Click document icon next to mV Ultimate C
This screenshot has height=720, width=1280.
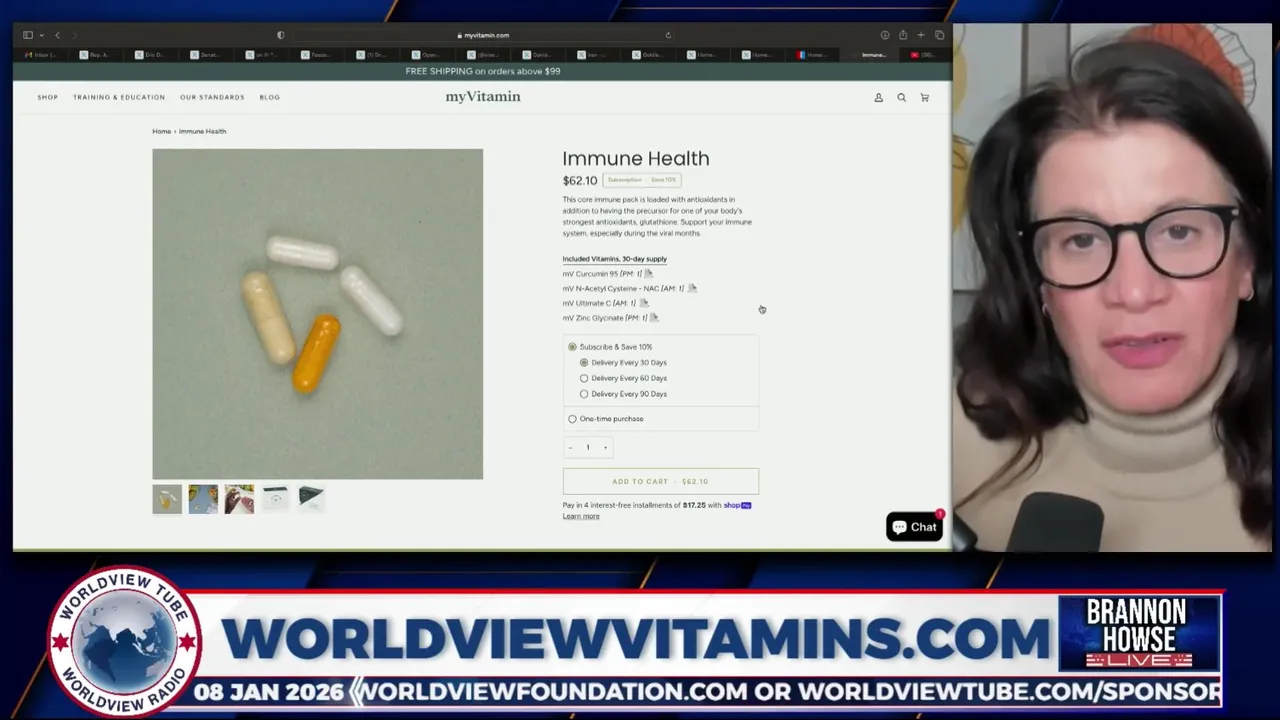click(644, 303)
